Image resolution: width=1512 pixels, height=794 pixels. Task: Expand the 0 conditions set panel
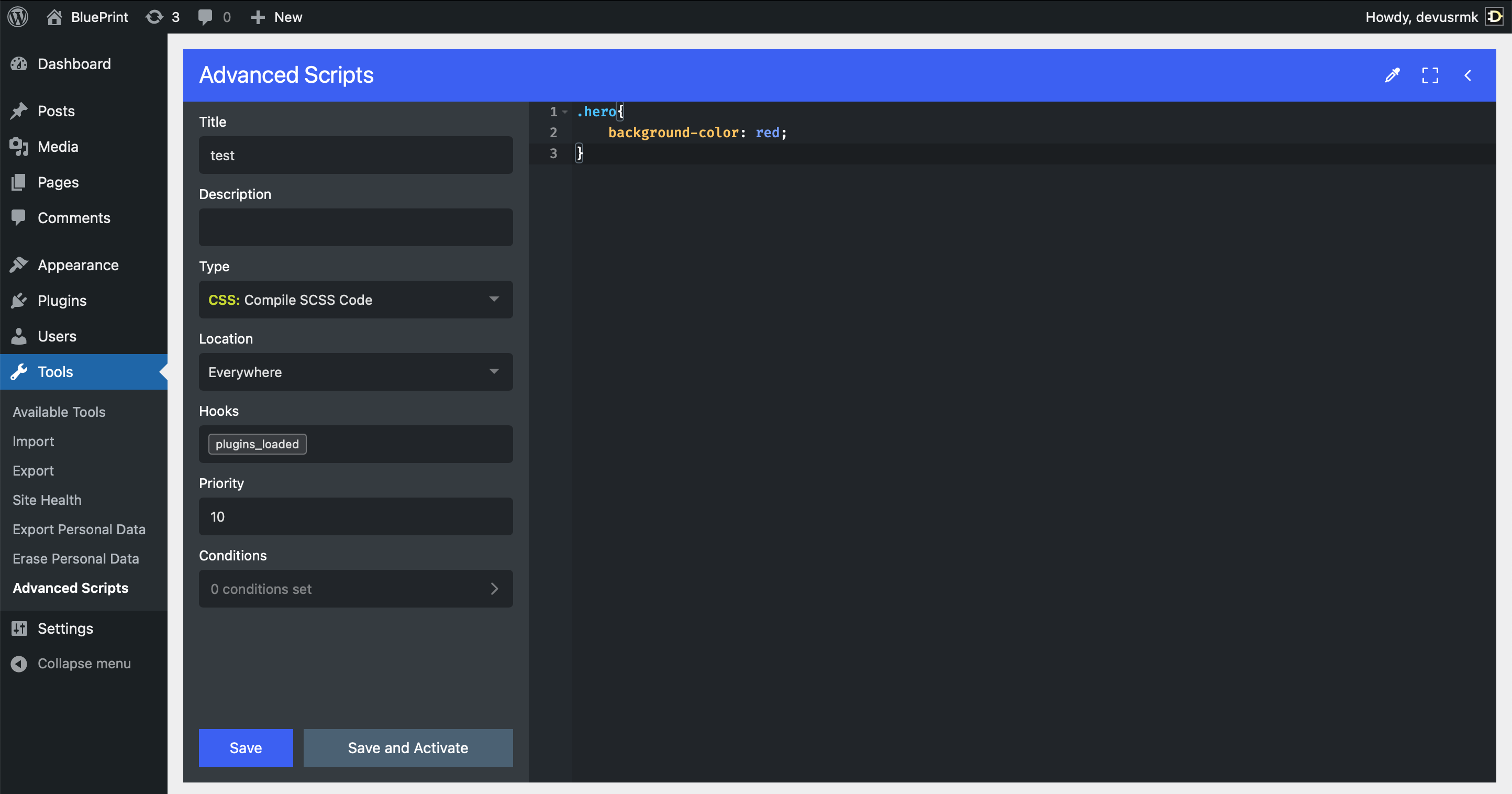tap(355, 589)
